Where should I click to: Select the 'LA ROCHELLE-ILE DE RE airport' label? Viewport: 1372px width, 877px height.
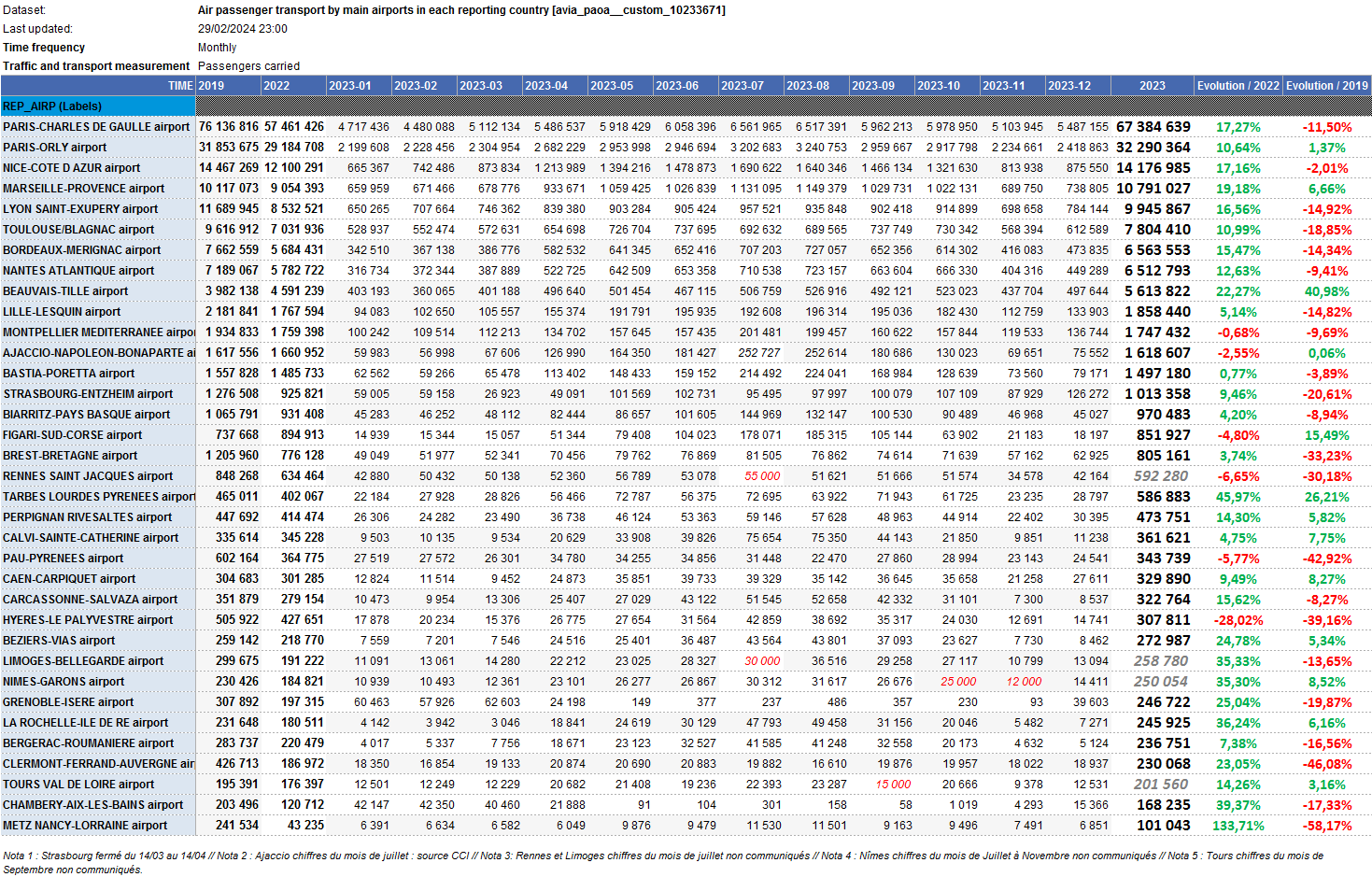click(86, 722)
